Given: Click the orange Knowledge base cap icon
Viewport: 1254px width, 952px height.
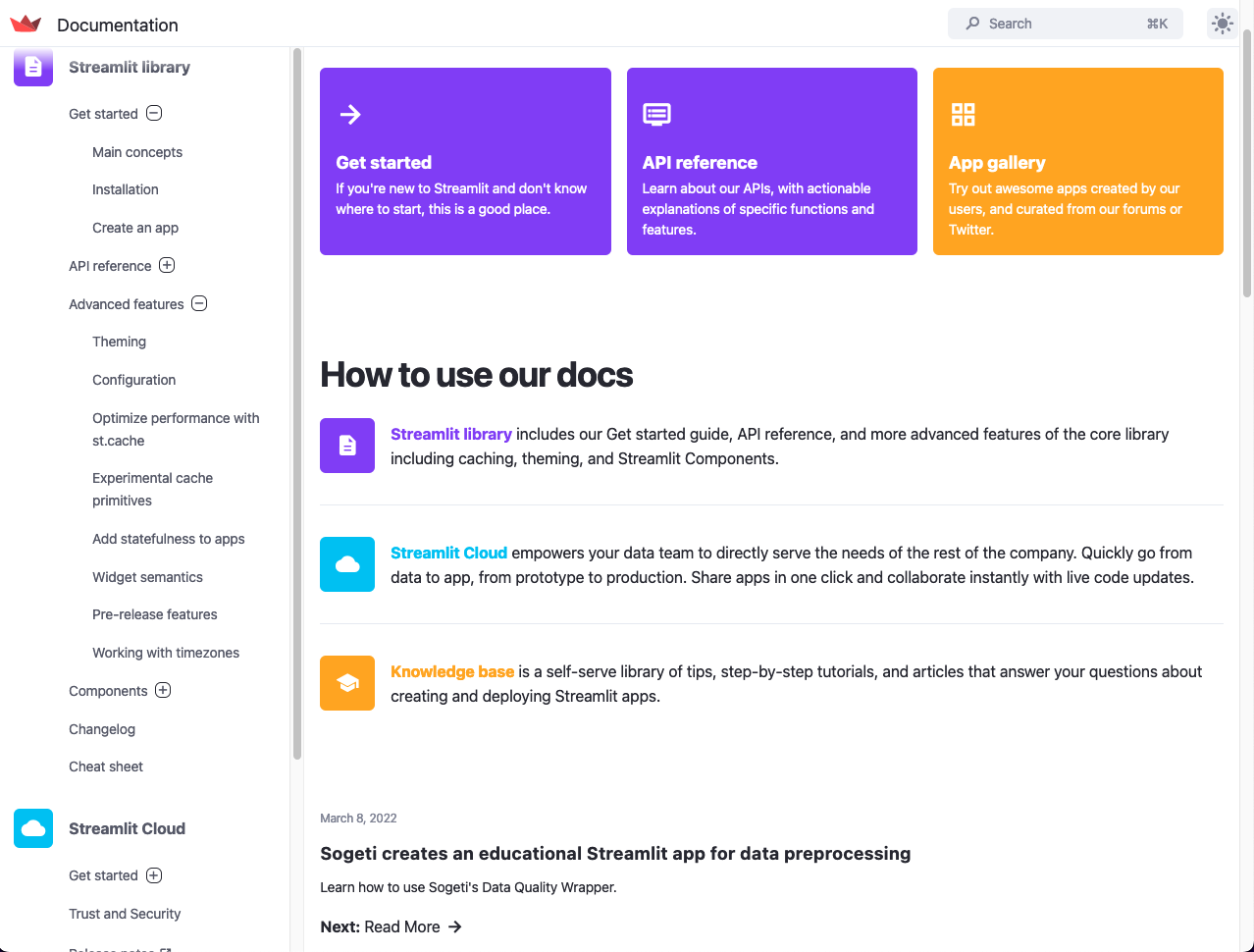Looking at the screenshot, I should 347,683.
